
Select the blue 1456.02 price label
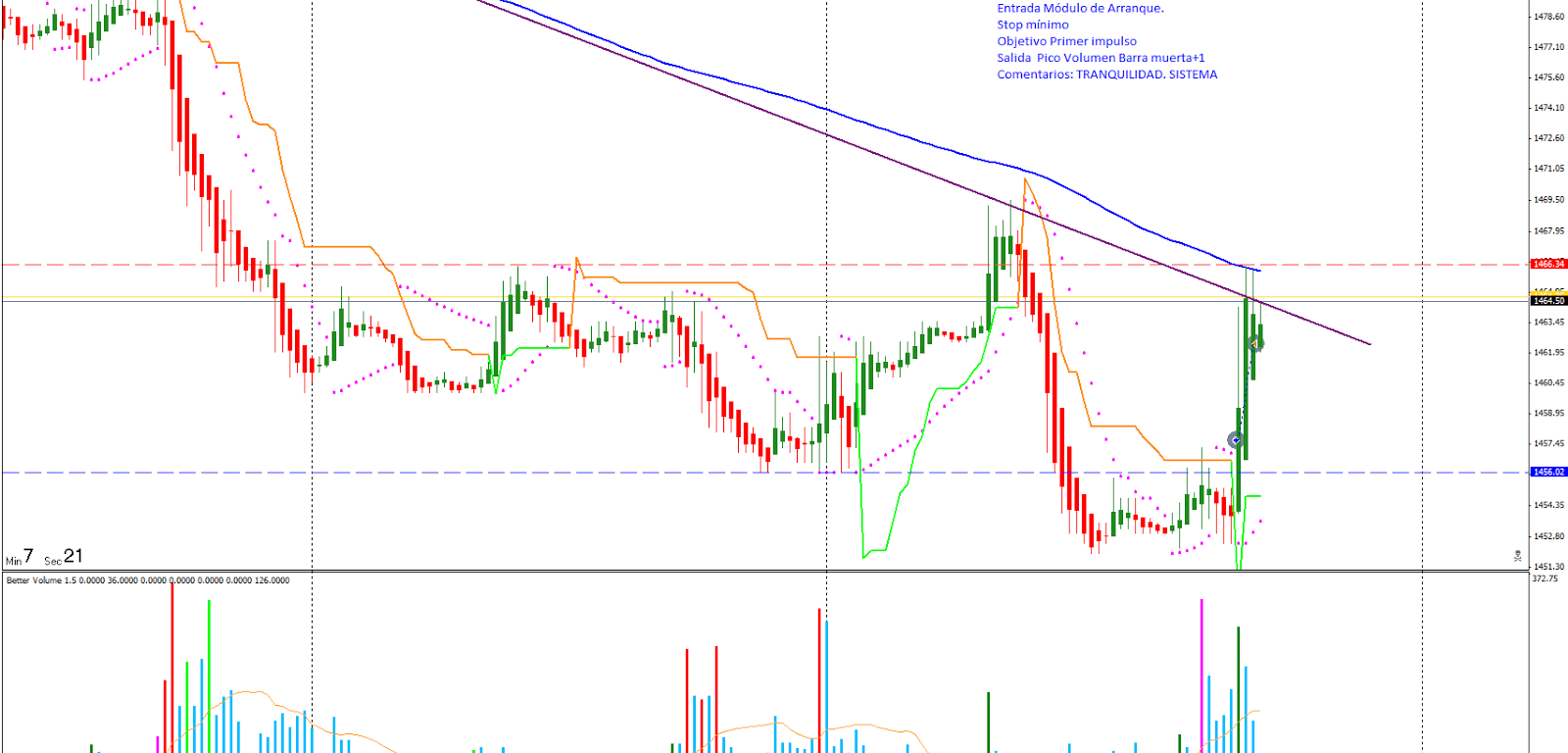coord(1548,472)
